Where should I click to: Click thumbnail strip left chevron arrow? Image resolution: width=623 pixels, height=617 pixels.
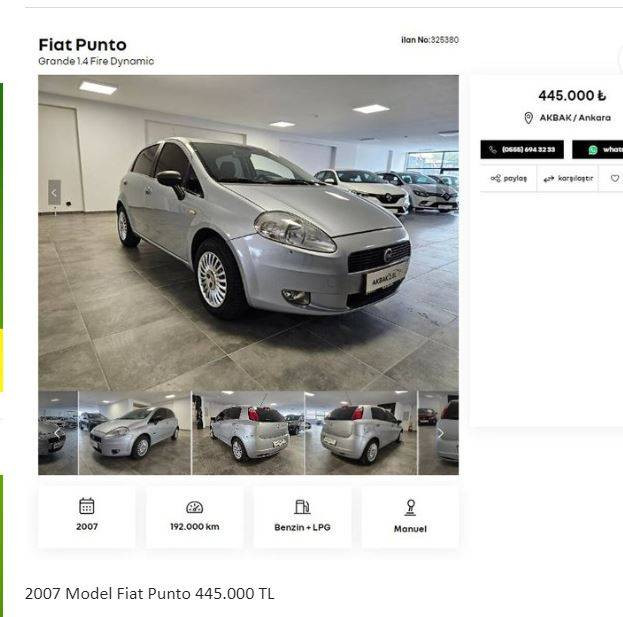pyautogui.click(x=57, y=433)
